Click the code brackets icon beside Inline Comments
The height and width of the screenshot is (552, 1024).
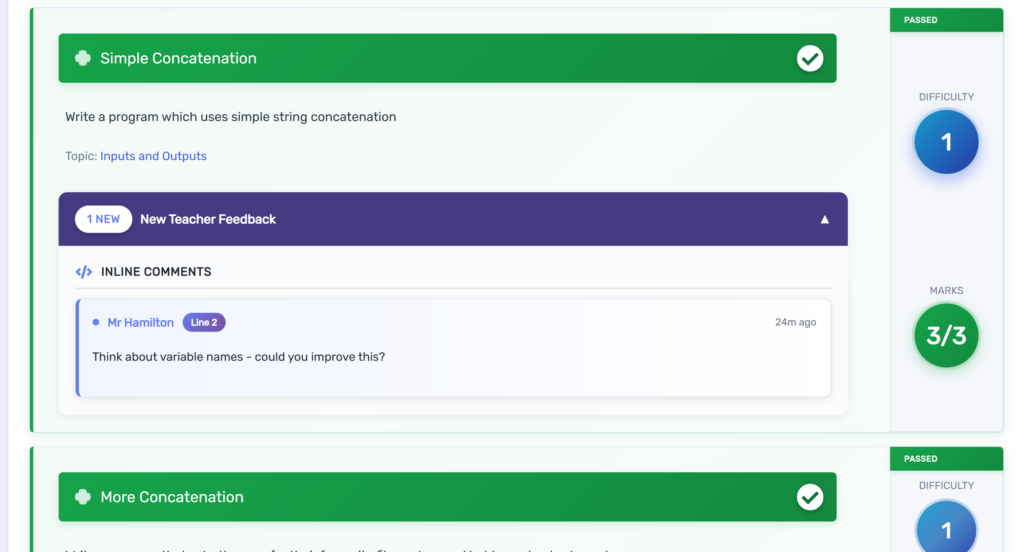[x=84, y=272]
